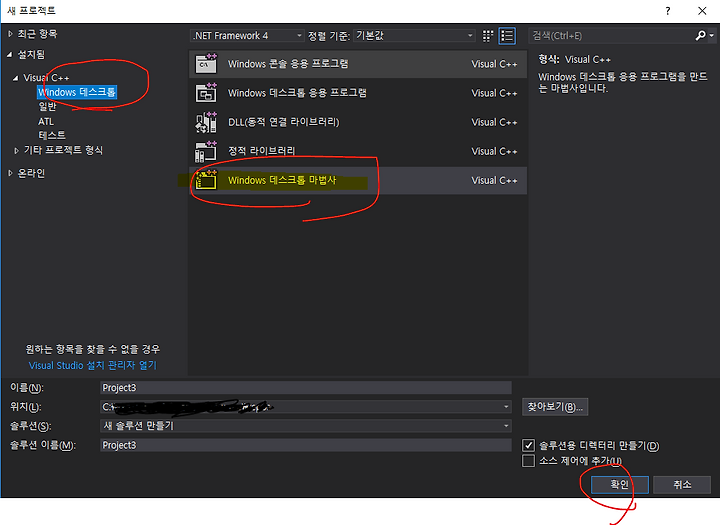Open Visual Studio 설치 관리자 열기 link
Screen dimensions: 720x525
93,365
